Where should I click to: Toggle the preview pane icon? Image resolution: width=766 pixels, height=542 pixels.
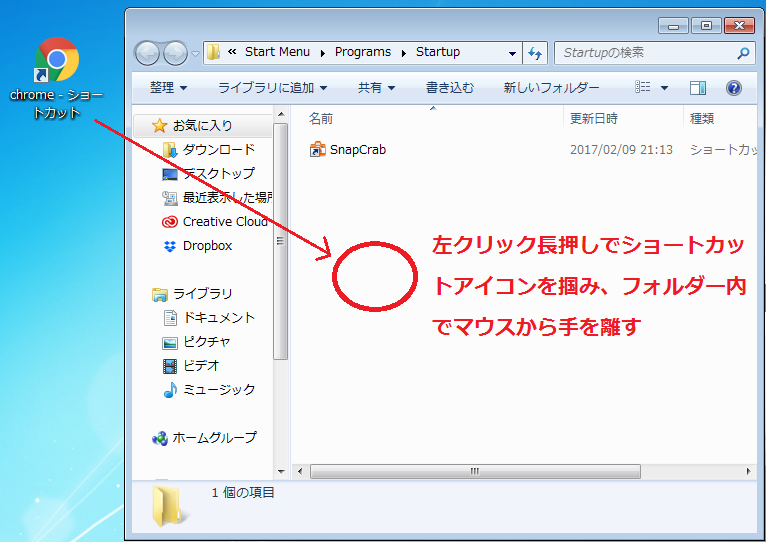click(698, 88)
